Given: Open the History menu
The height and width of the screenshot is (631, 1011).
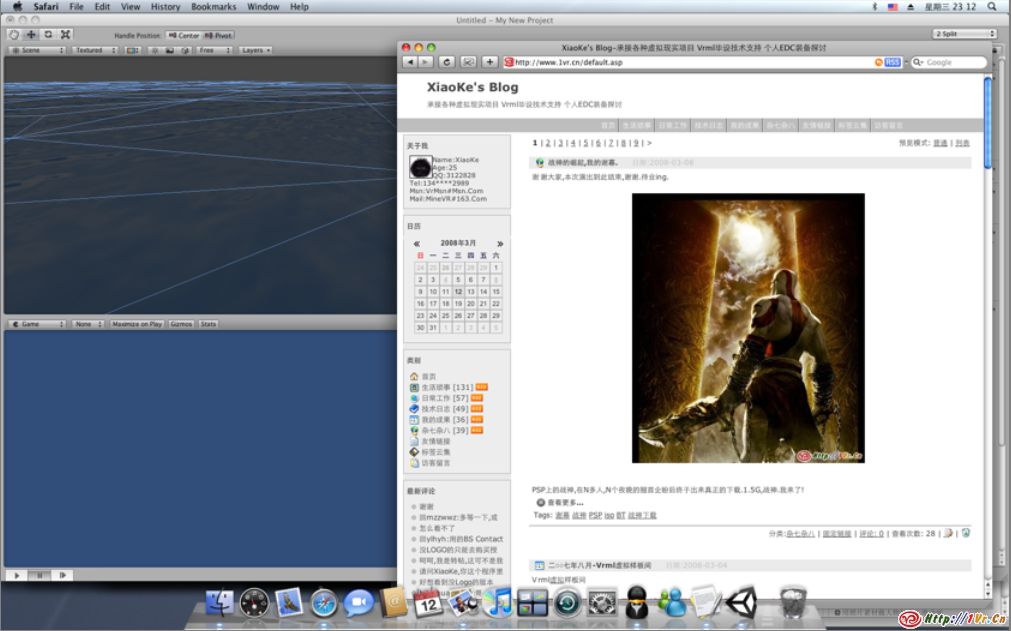Looking at the screenshot, I should [165, 7].
